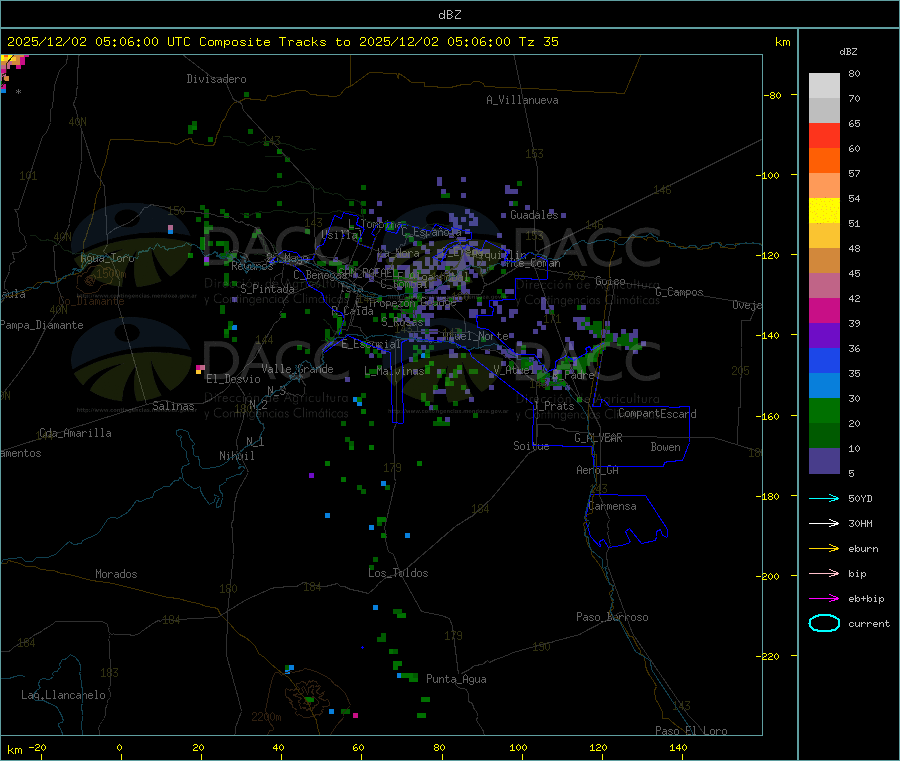
Task: Click the Guico map label
Action: (610, 281)
